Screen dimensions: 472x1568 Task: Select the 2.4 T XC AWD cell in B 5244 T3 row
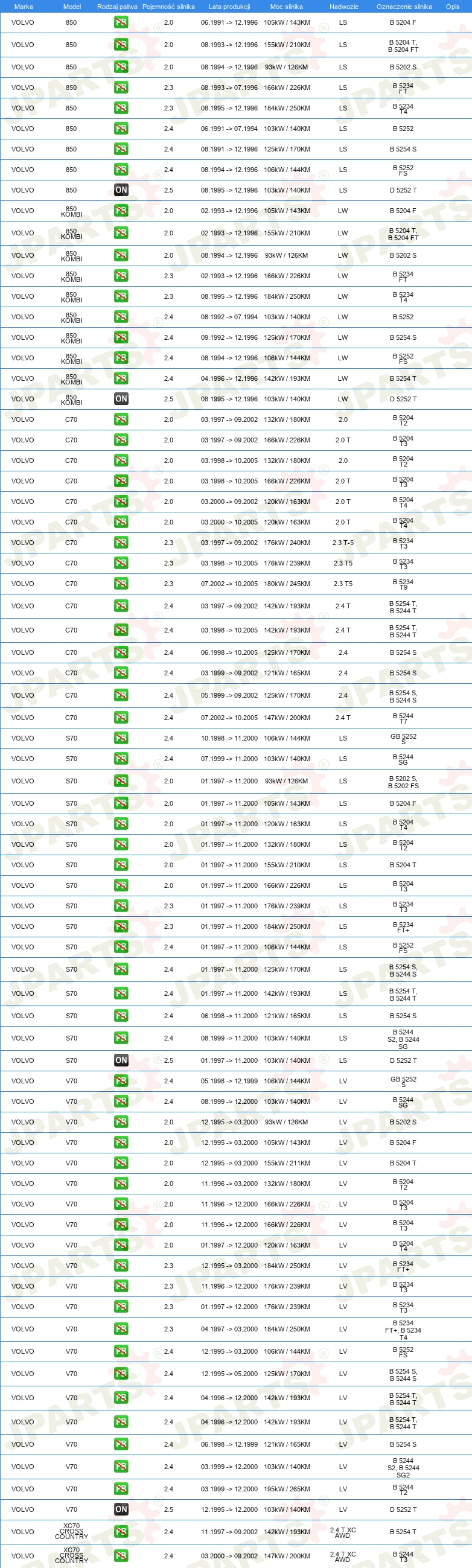pyautogui.click(x=343, y=1556)
